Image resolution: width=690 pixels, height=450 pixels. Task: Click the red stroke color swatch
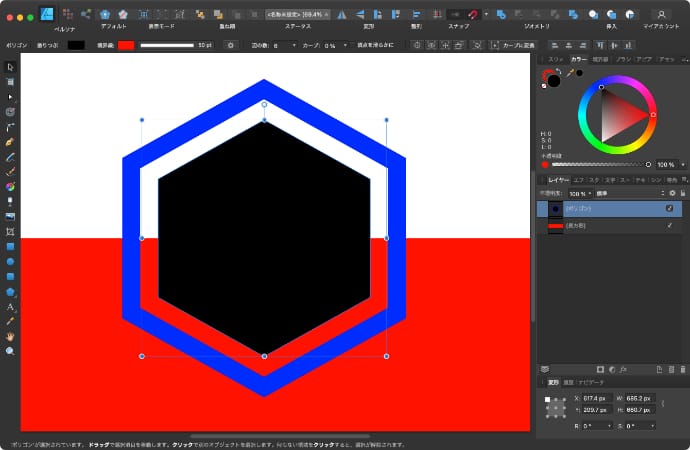[x=126, y=45]
